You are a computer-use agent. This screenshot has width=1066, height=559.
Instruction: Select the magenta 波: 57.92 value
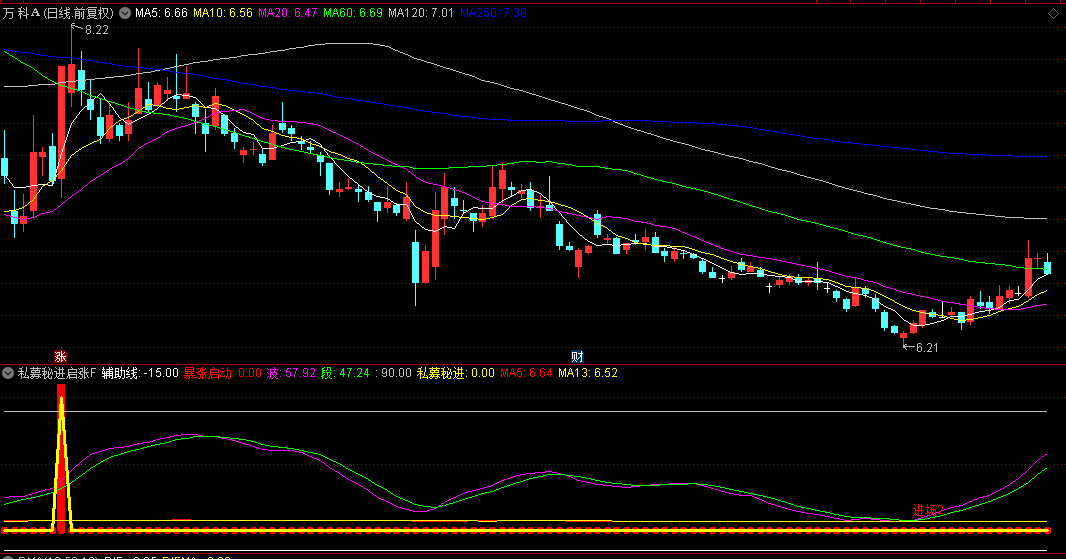tap(291, 373)
